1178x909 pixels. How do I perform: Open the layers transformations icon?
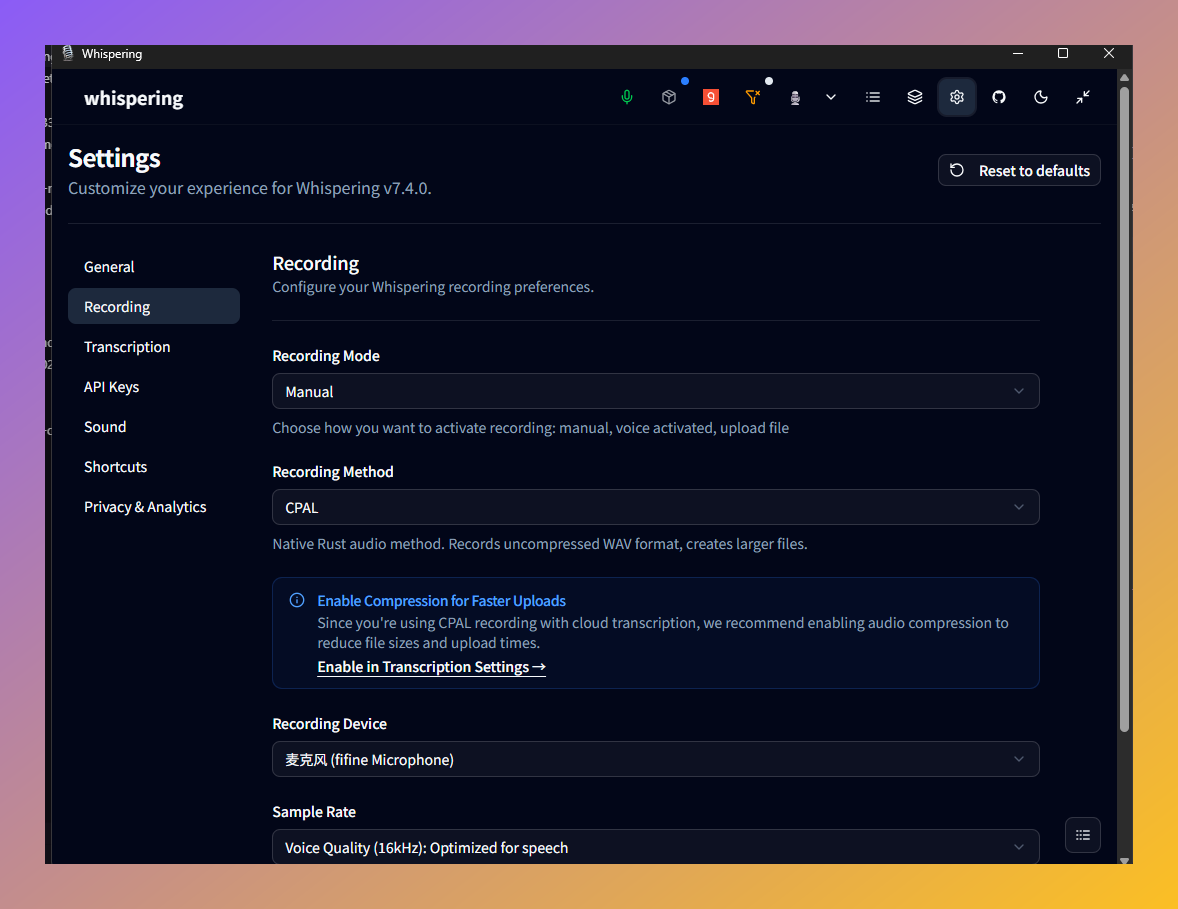pyautogui.click(x=914, y=97)
